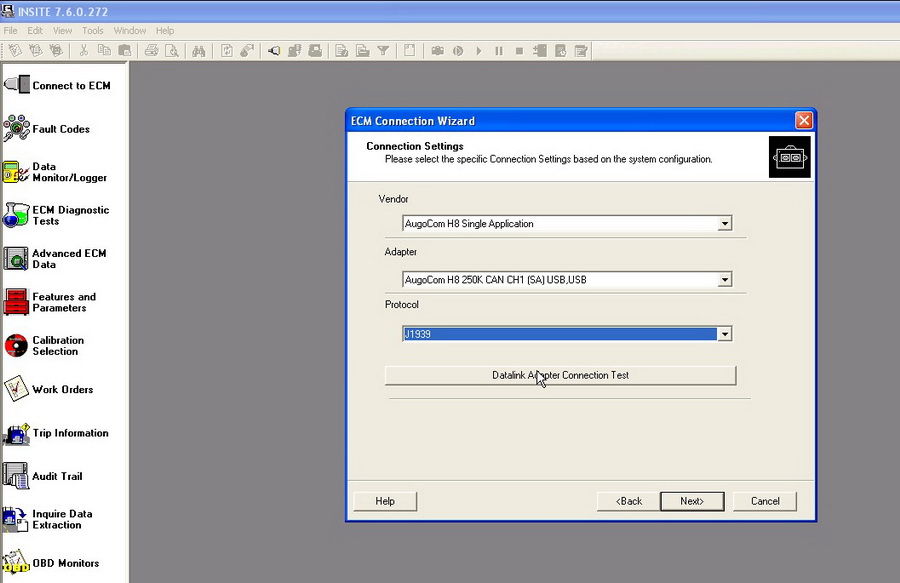The height and width of the screenshot is (583, 900).
Task: Open Work Orders view
Action: (49, 389)
